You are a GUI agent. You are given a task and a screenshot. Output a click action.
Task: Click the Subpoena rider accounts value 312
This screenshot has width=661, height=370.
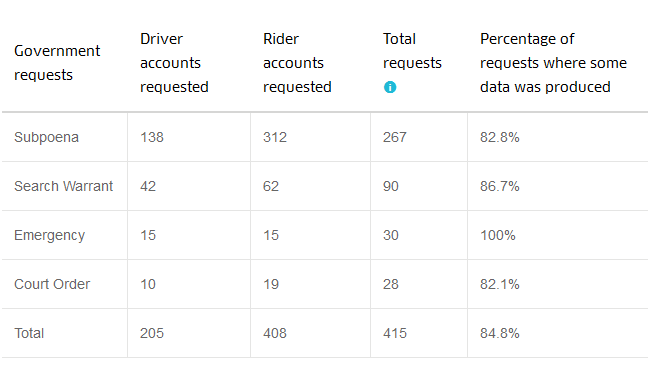[x=275, y=137]
